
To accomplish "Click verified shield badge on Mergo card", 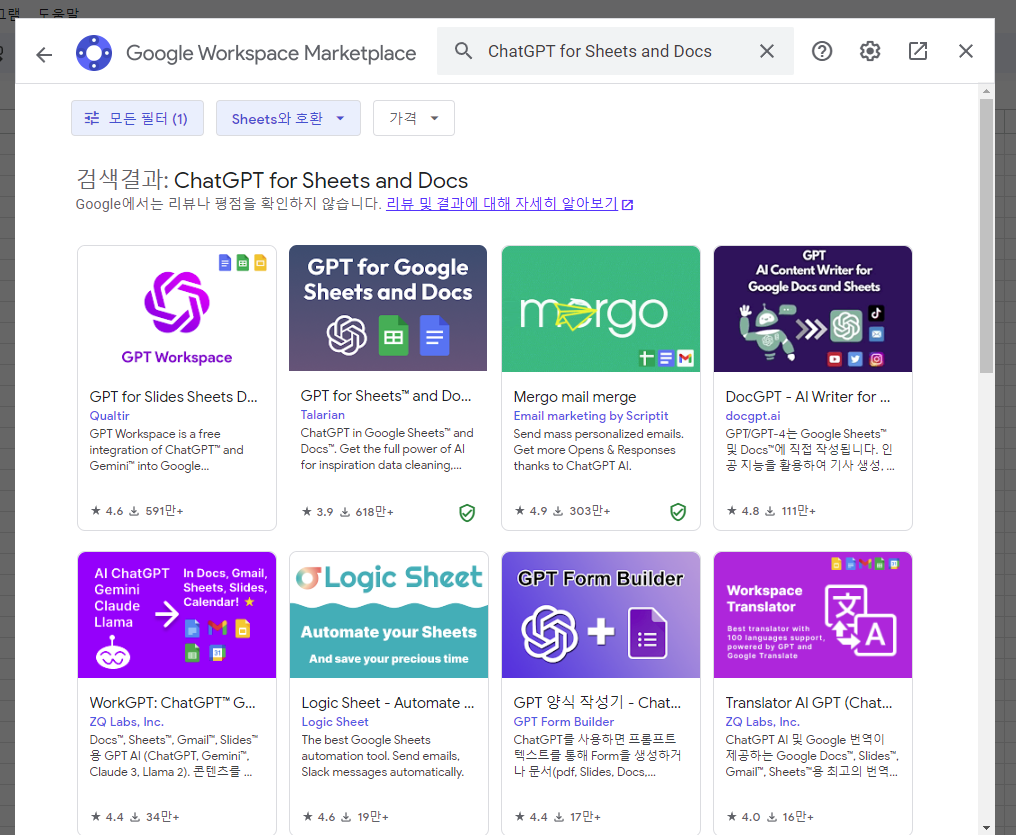I will point(678,512).
